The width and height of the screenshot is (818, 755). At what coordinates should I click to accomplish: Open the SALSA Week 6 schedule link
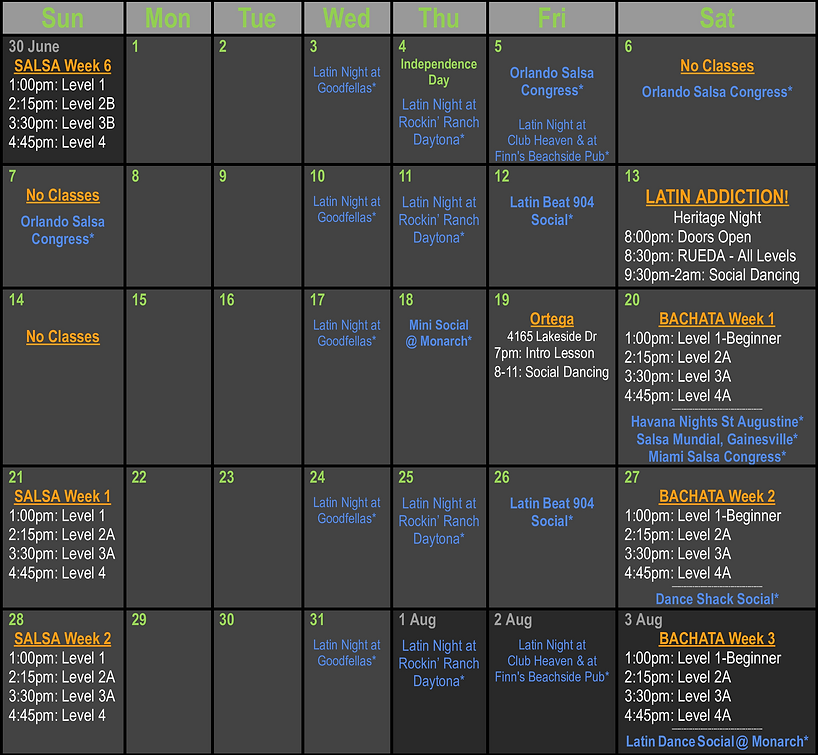click(62, 66)
